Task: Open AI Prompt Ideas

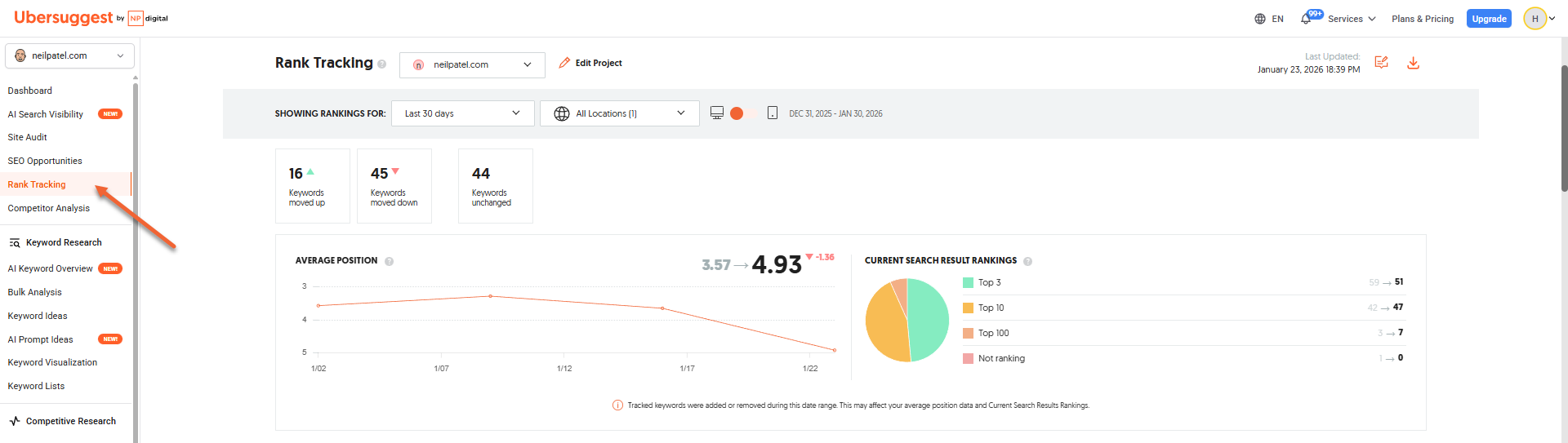Action: (x=41, y=339)
